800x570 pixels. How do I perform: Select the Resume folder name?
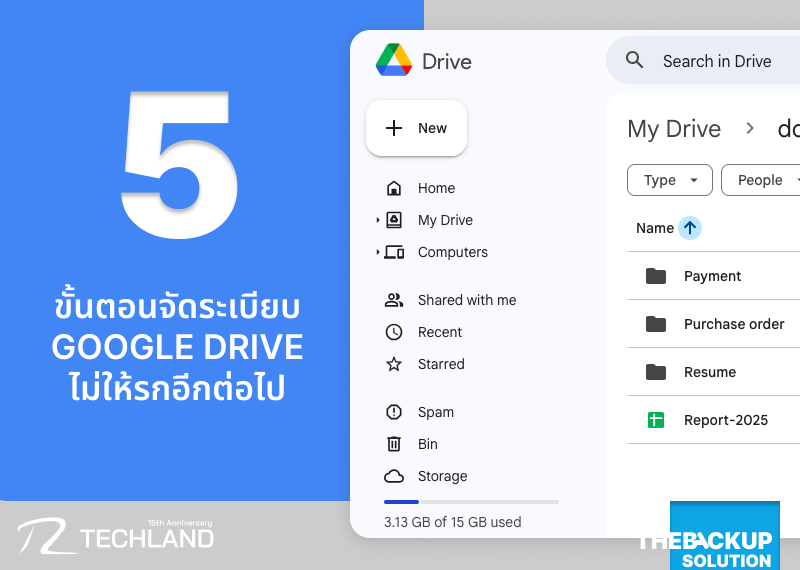click(710, 372)
